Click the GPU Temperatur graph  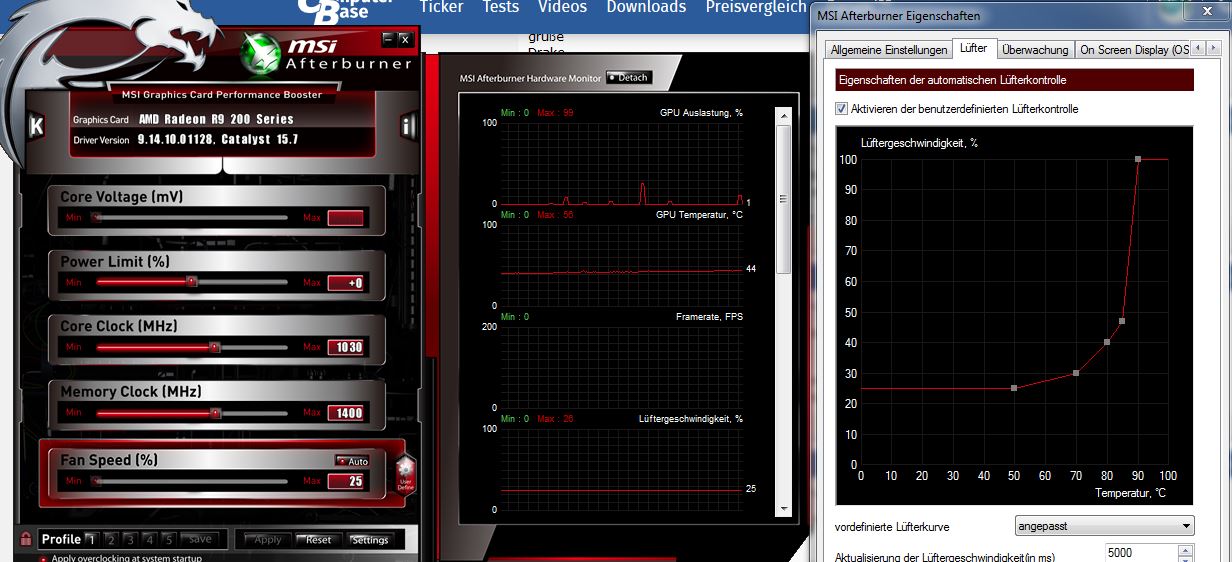[x=620, y=265]
